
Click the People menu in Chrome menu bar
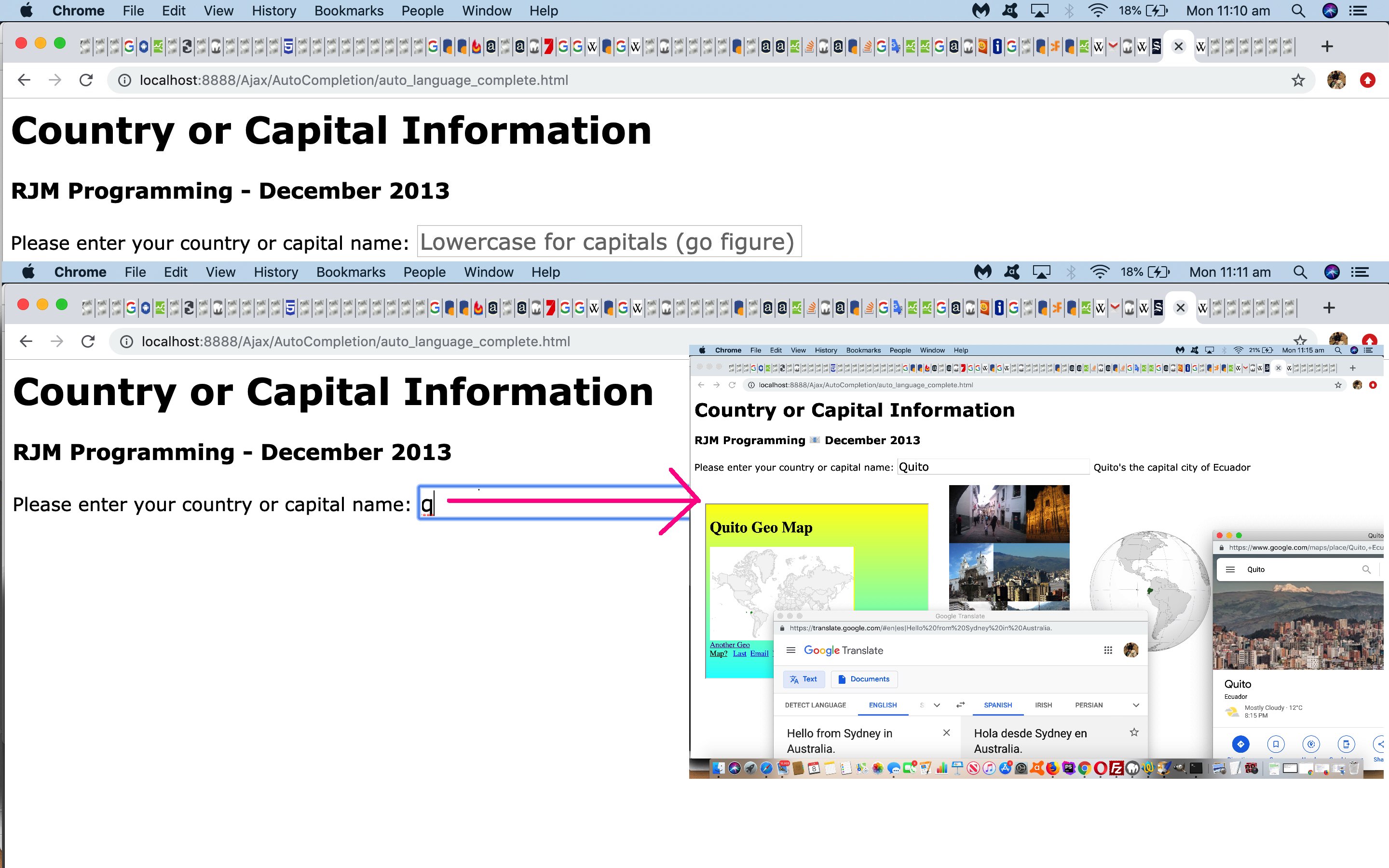[x=420, y=11]
